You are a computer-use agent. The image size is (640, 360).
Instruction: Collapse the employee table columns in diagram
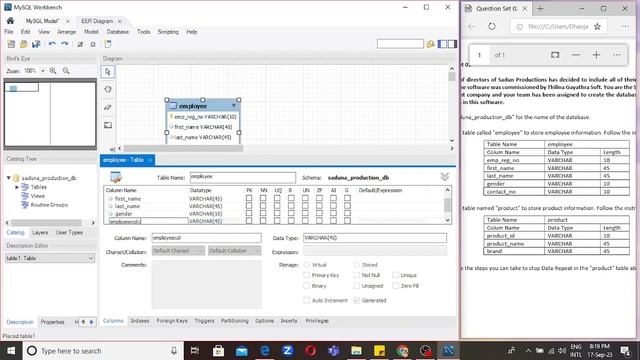[234, 106]
